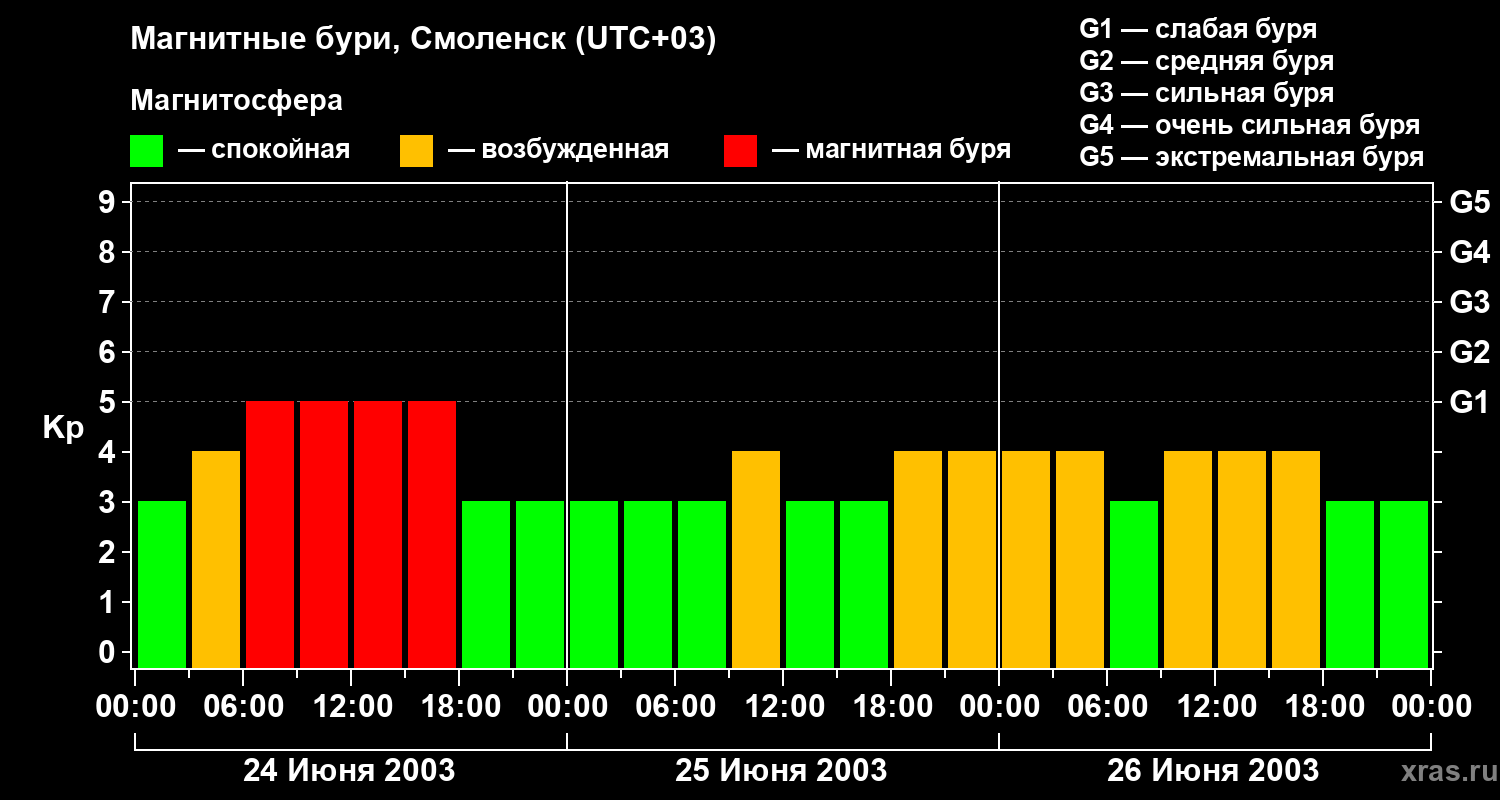The image size is (1500, 800).
Task: Select the green bar for 25 June 15:00–18:00
Action: click(x=864, y=584)
